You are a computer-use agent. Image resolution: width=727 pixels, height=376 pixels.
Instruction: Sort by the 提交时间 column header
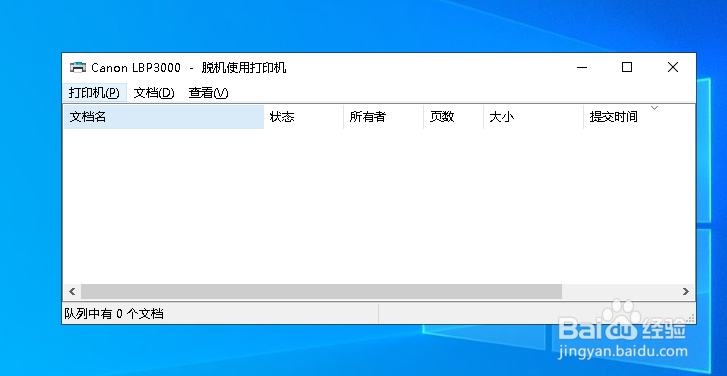point(639,117)
